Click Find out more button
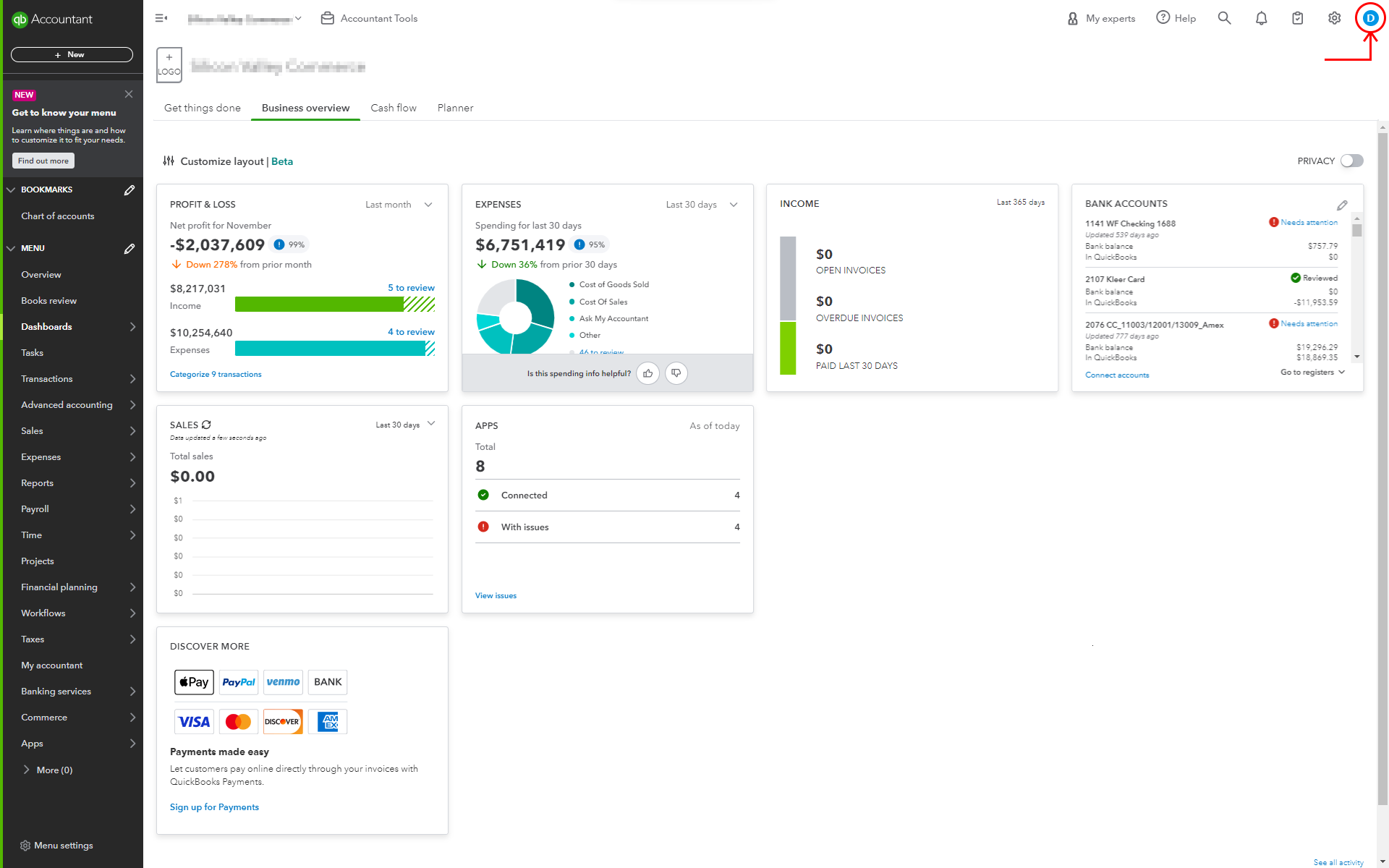This screenshot has height=868, width=1389. pyautogui.click(x=43, y=161)
